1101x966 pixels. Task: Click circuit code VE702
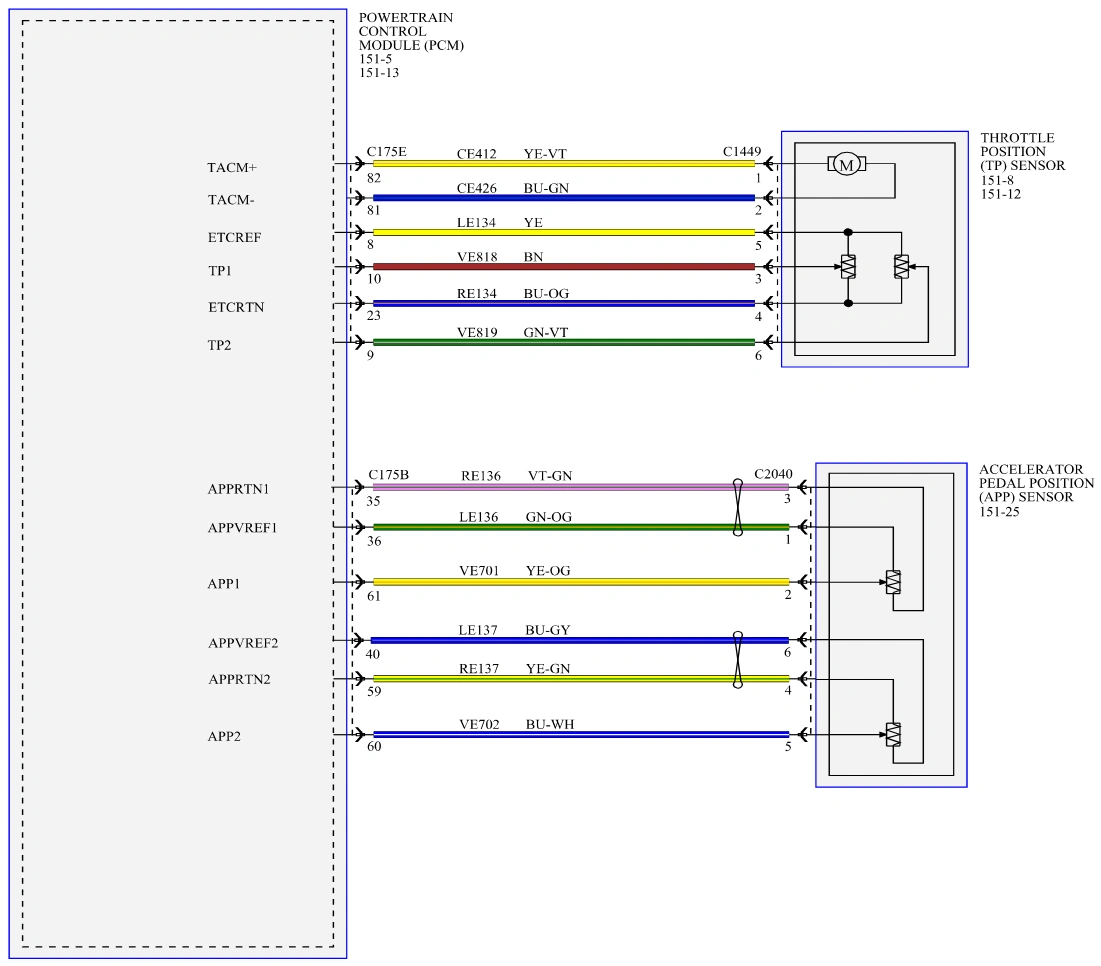(479, 724)
